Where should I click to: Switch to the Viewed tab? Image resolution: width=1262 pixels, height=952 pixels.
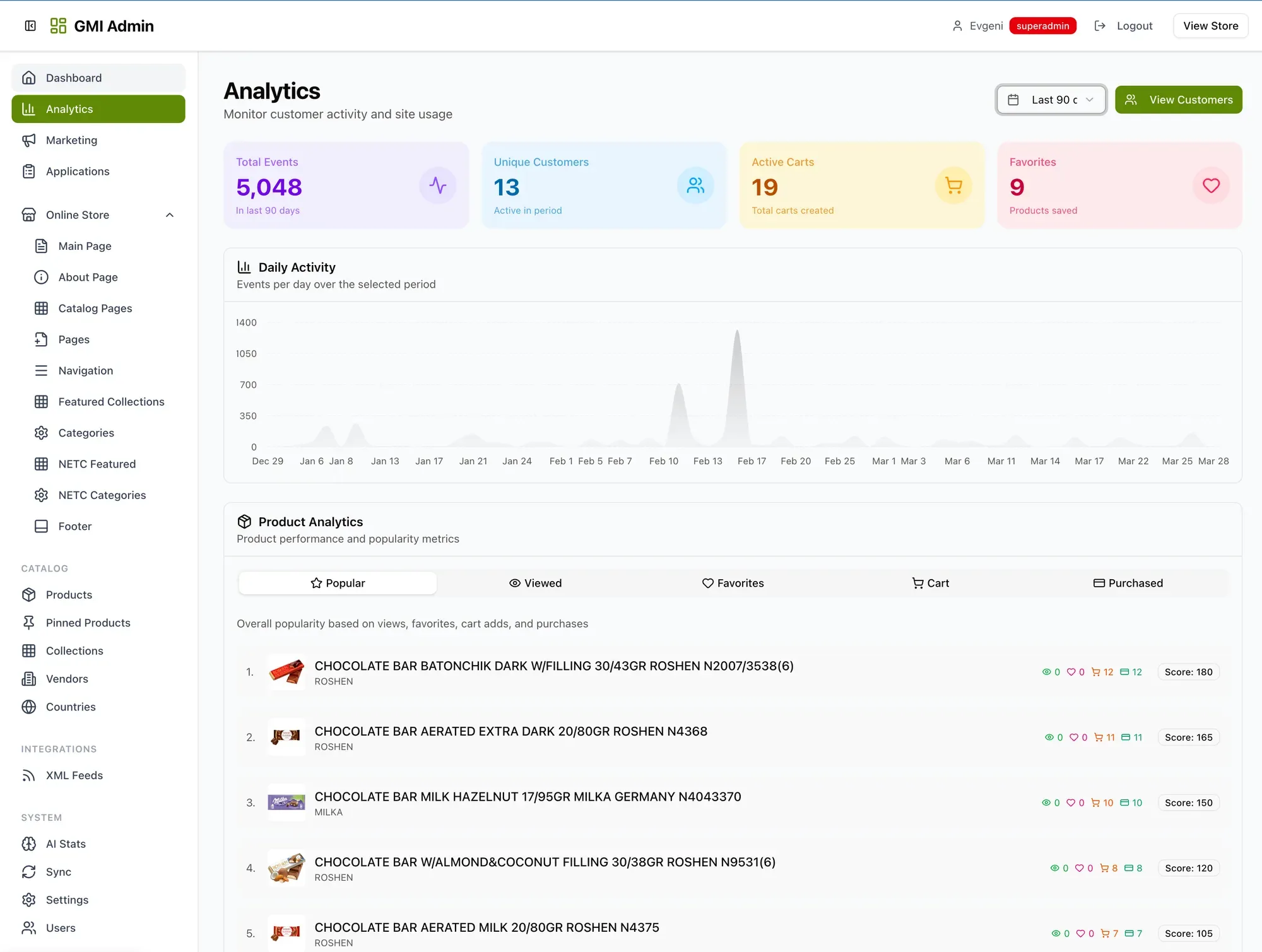pyautogui.click(x=536, y=583)
